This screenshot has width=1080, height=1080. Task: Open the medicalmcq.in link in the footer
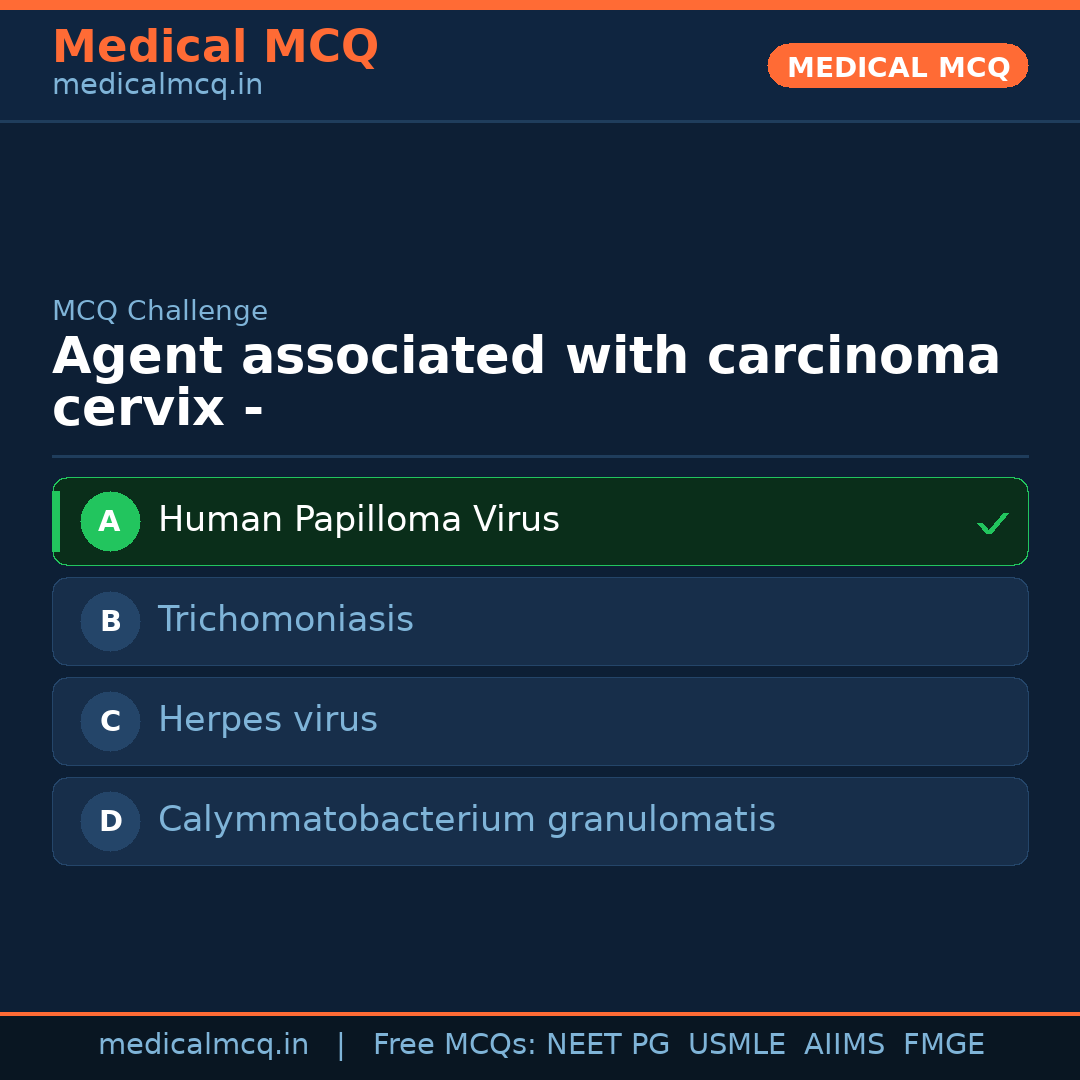(x=203, y=1045)
